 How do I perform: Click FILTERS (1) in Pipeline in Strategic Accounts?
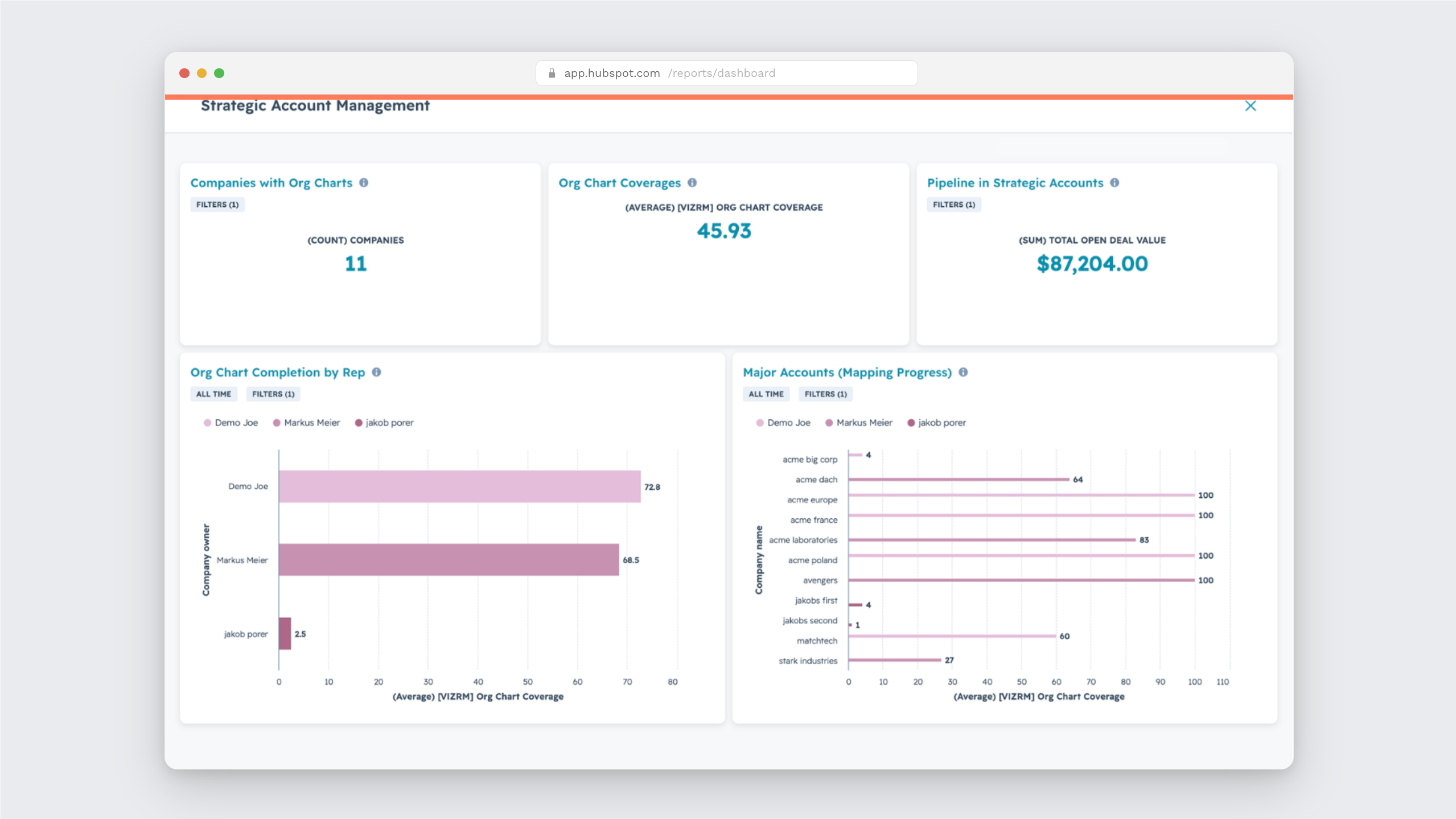click(x=954, y=204)
